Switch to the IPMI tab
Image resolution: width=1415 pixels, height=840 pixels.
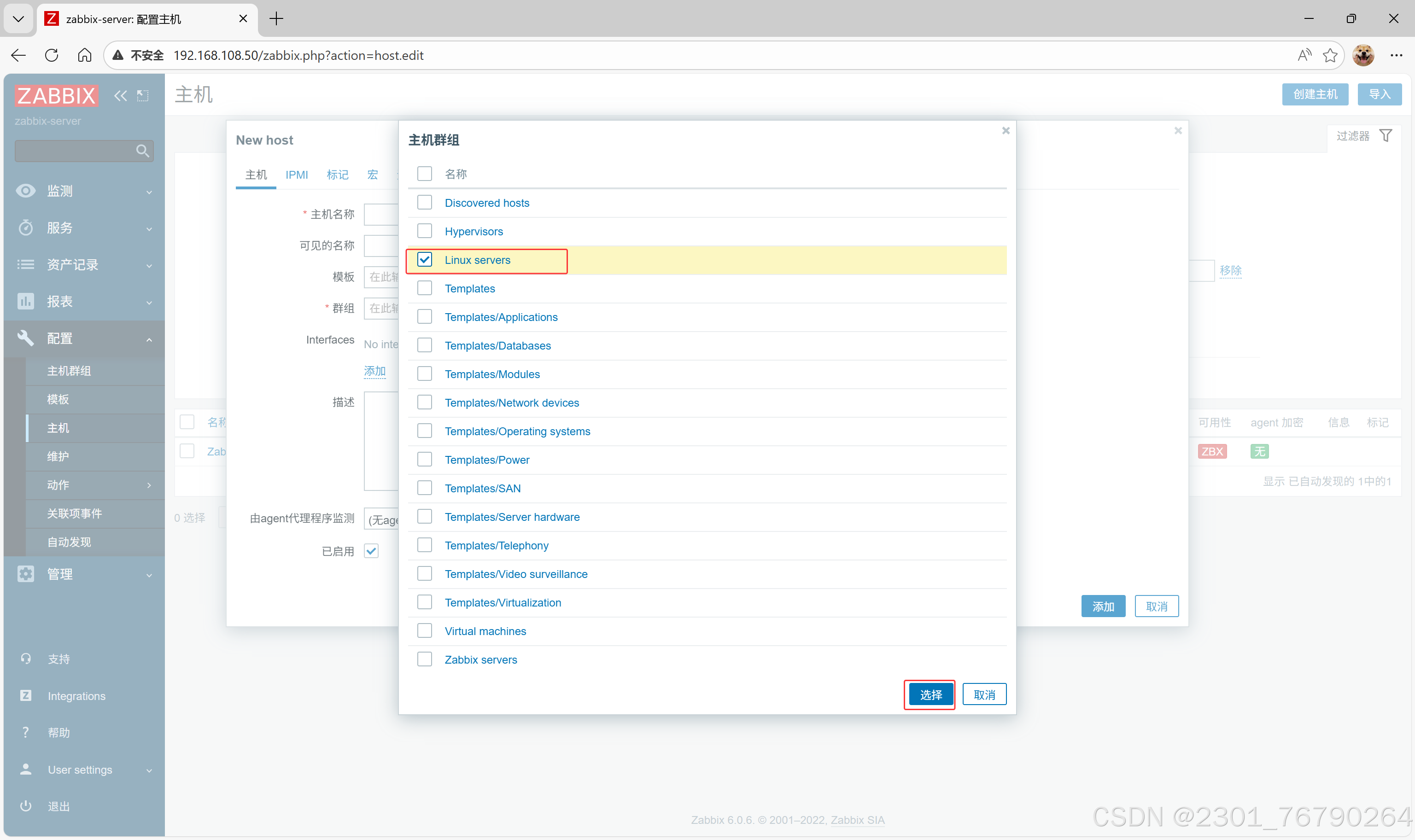[297, 175]
